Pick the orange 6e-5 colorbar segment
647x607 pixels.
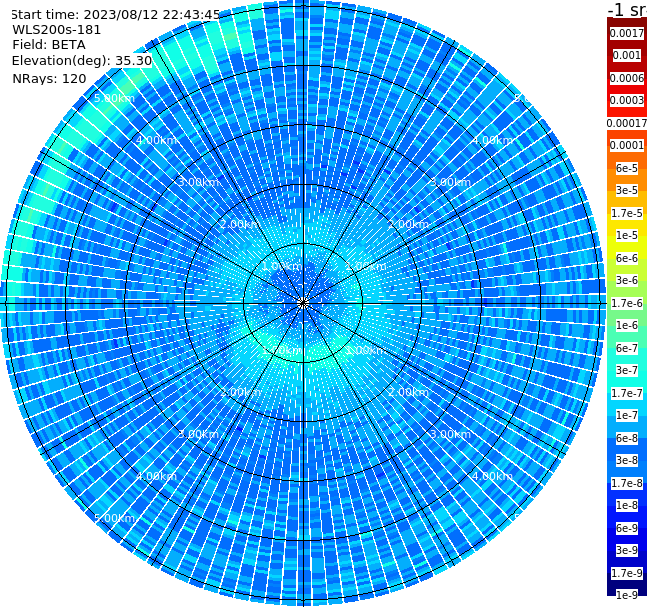pyautogui.click(x=627, y=168)
